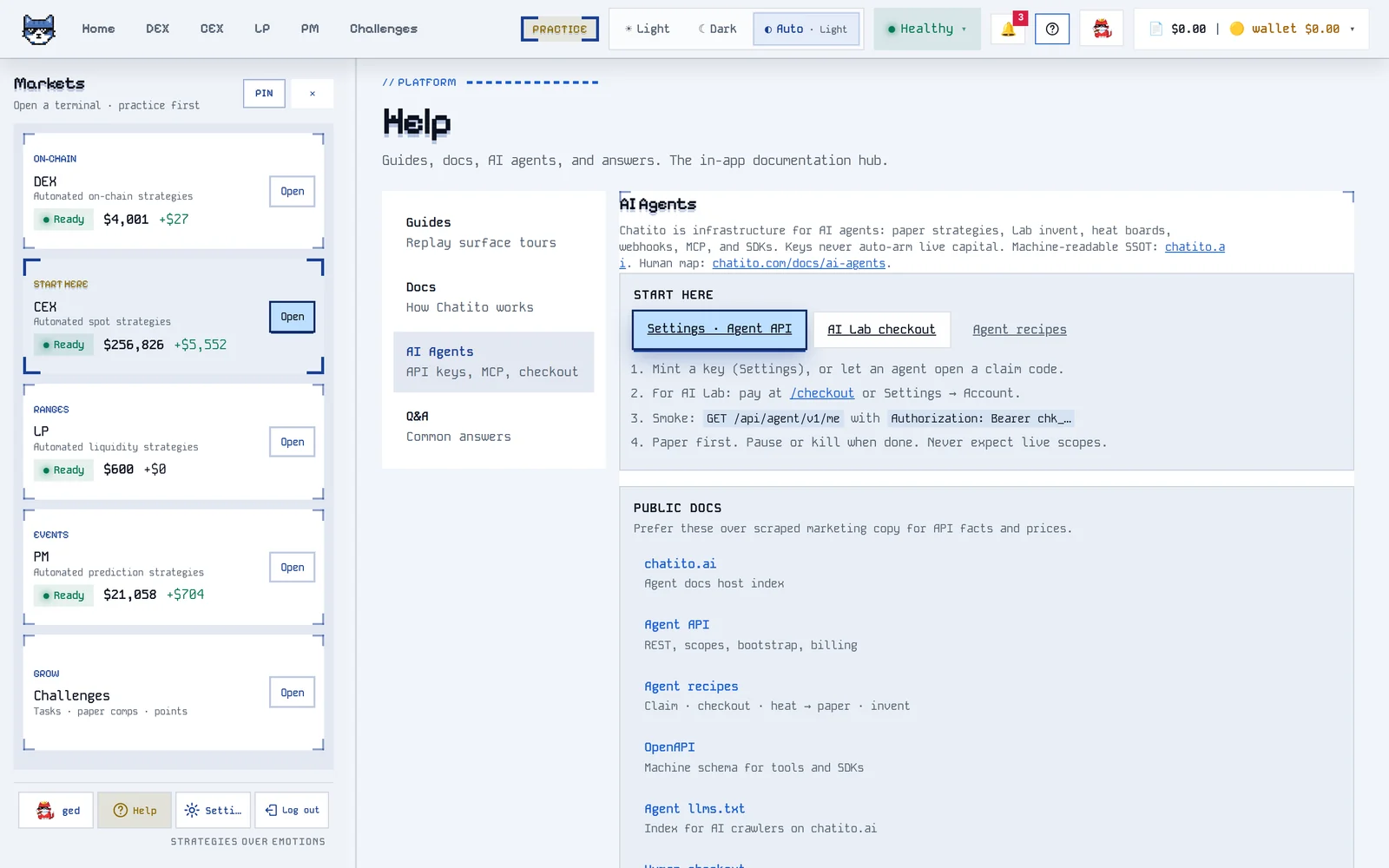Open the PM market terminal
The image size is (1389, 868).
(x=293, y=567)
